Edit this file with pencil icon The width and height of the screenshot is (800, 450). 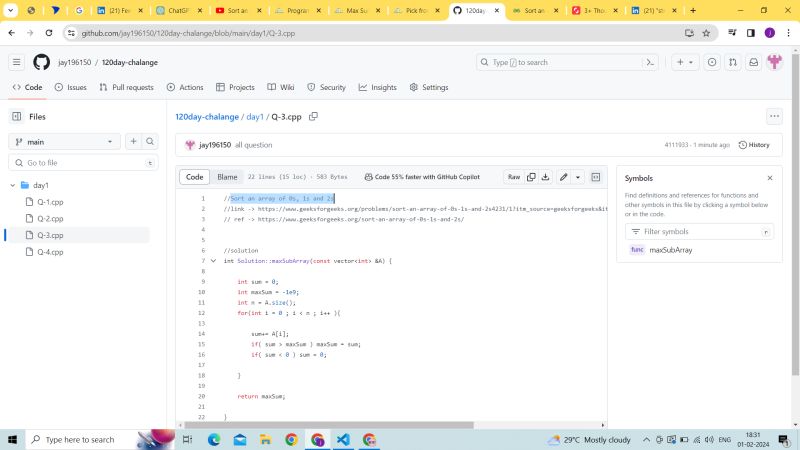tap(563, 177)
